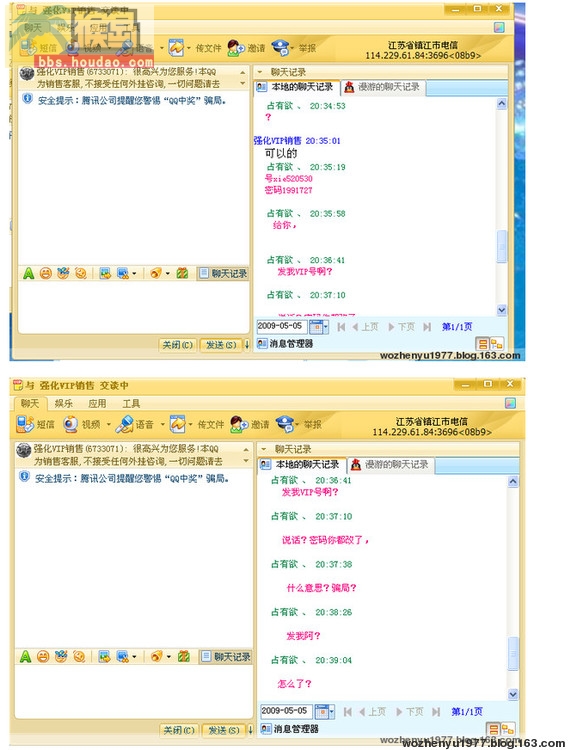This screenshot has height=750, width=571.
Task: Expand the 语音 dropdown arrow in lower window
Action: click(x=162, y=424)
